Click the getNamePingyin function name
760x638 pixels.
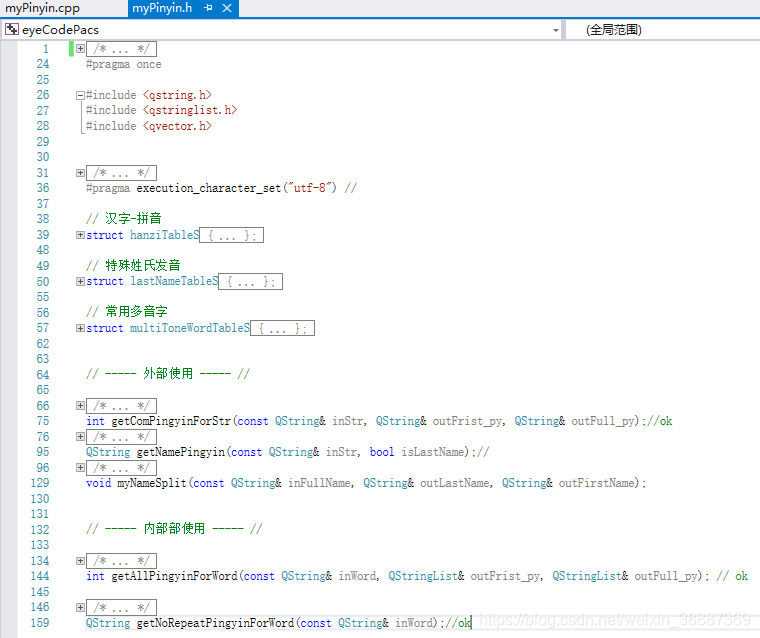pyautogui.click(x=181, y=452)
